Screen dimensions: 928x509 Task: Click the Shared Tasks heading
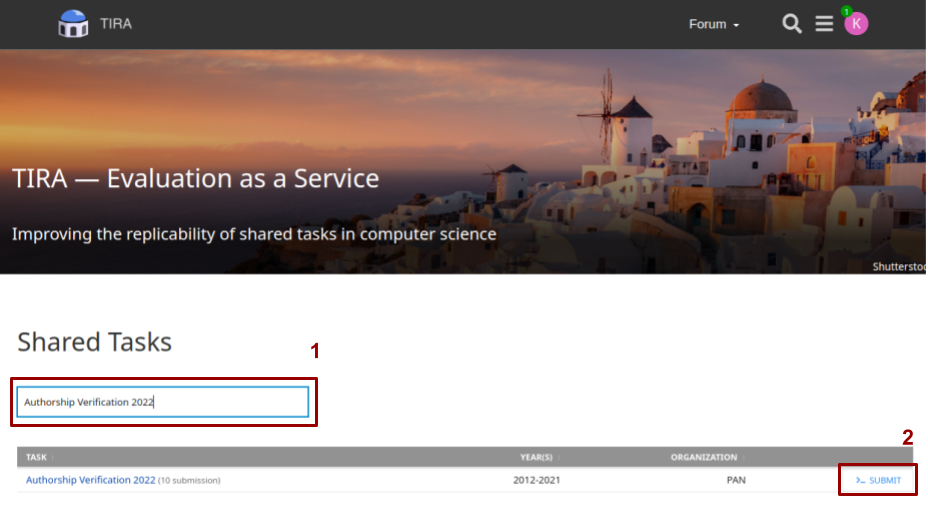click(x=95, y=342)
